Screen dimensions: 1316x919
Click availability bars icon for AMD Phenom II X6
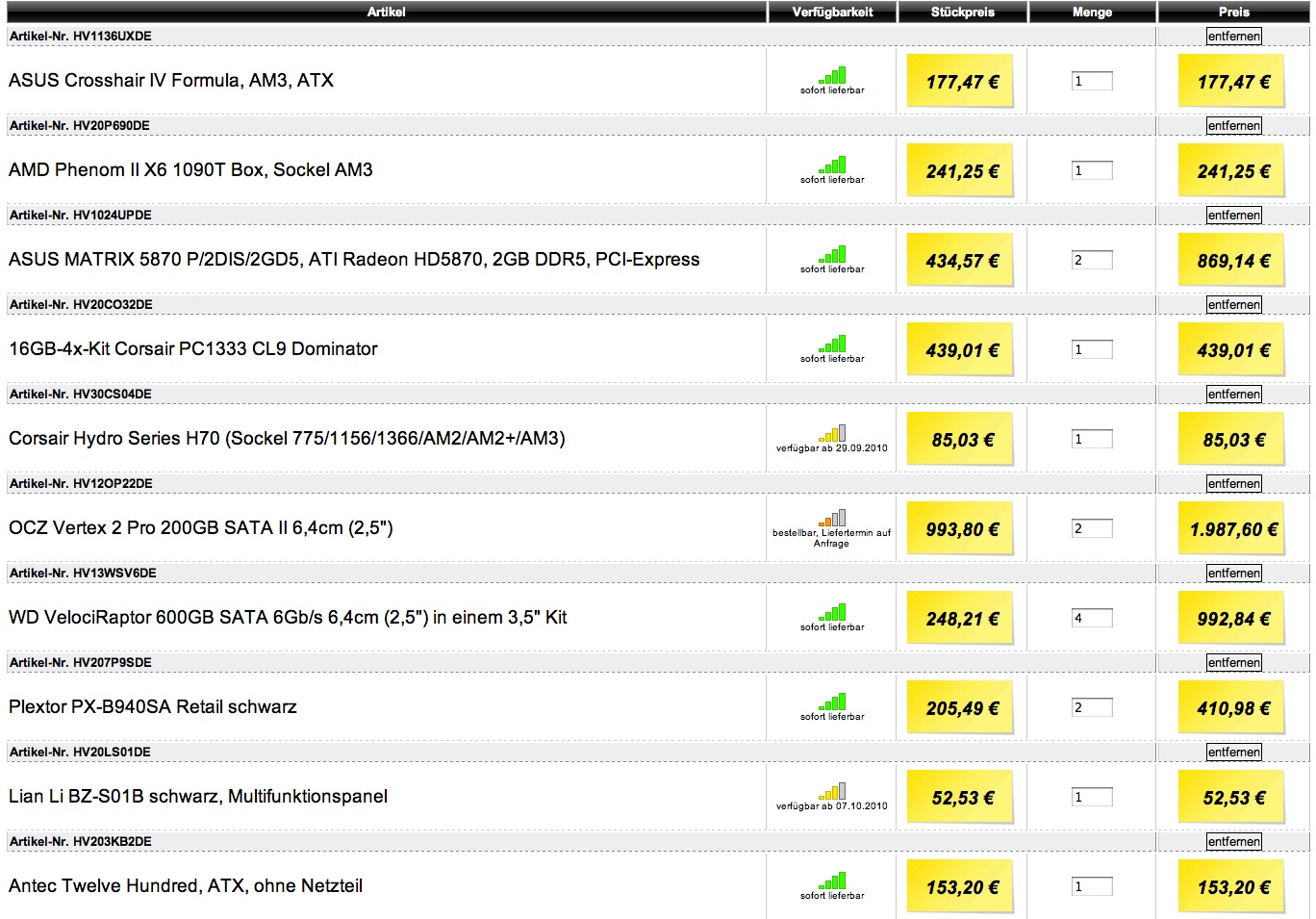832,165
